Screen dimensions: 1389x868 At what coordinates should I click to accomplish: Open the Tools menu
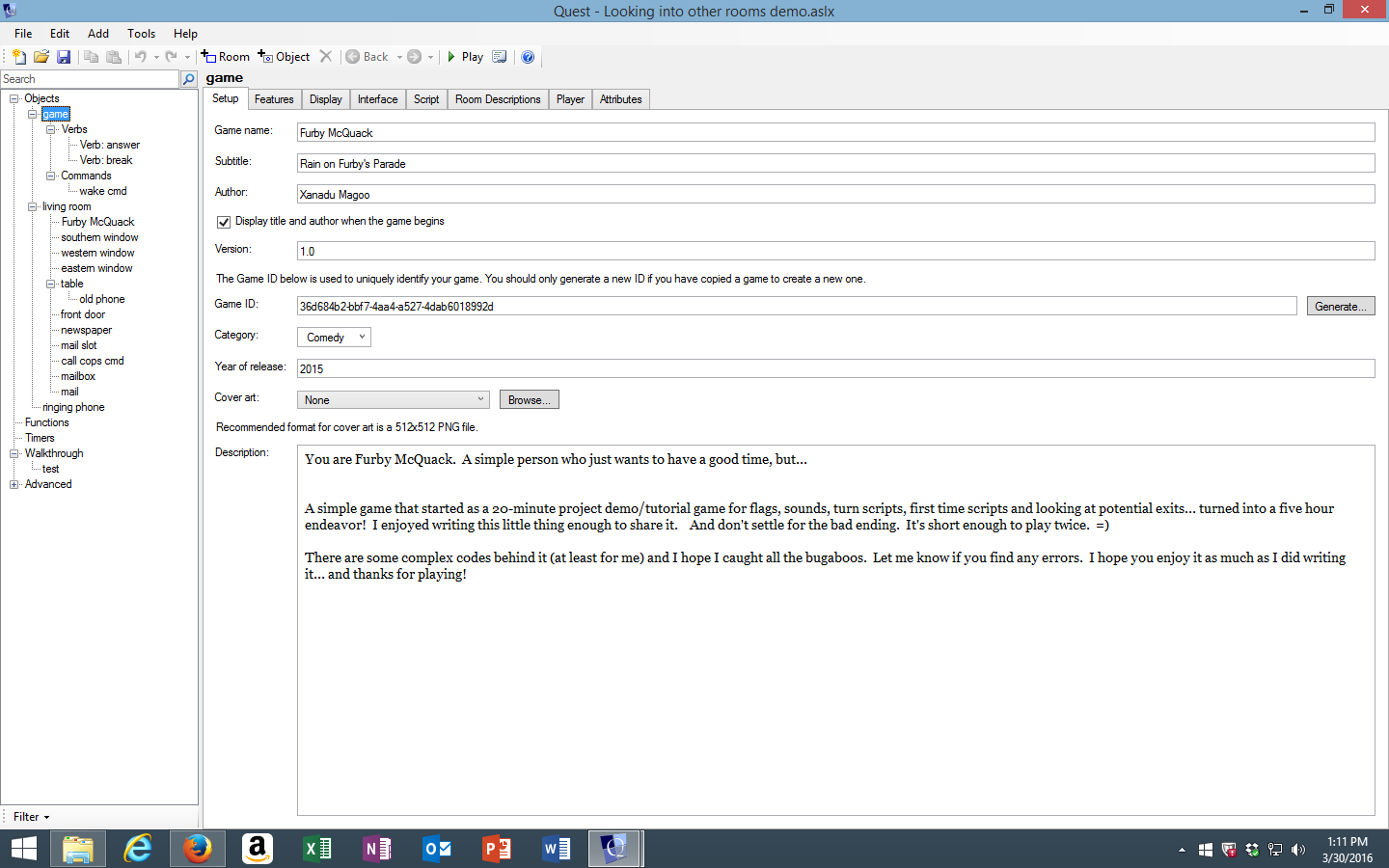click(141, 33)
